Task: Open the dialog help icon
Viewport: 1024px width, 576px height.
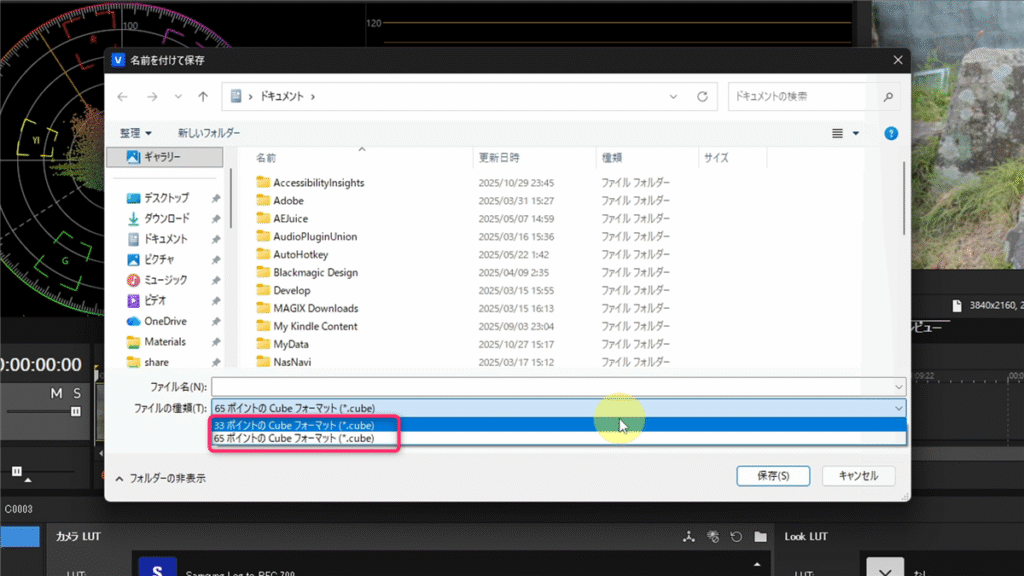Action: [891, 133]
